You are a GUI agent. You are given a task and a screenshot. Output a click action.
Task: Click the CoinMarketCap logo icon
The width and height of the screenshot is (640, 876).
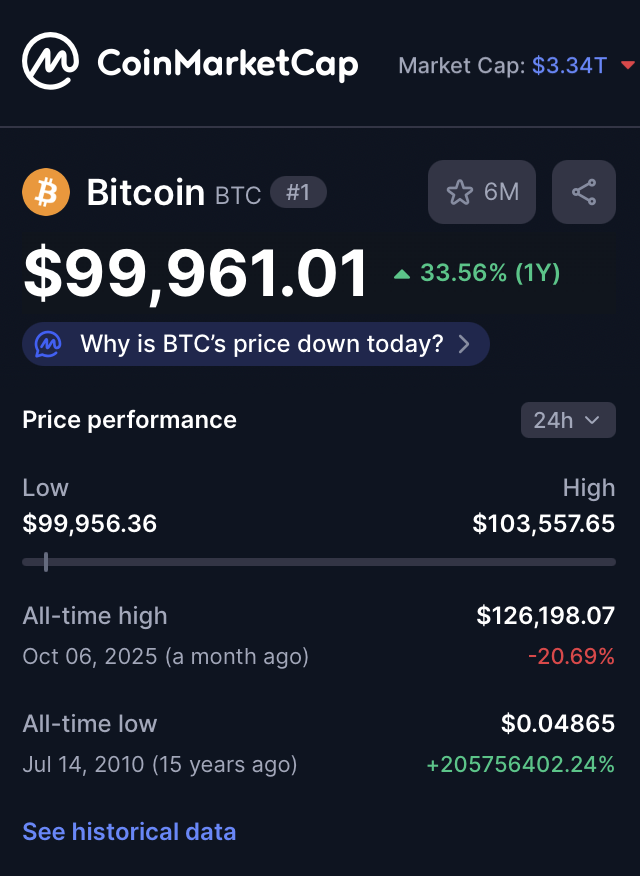click(51, 61)
